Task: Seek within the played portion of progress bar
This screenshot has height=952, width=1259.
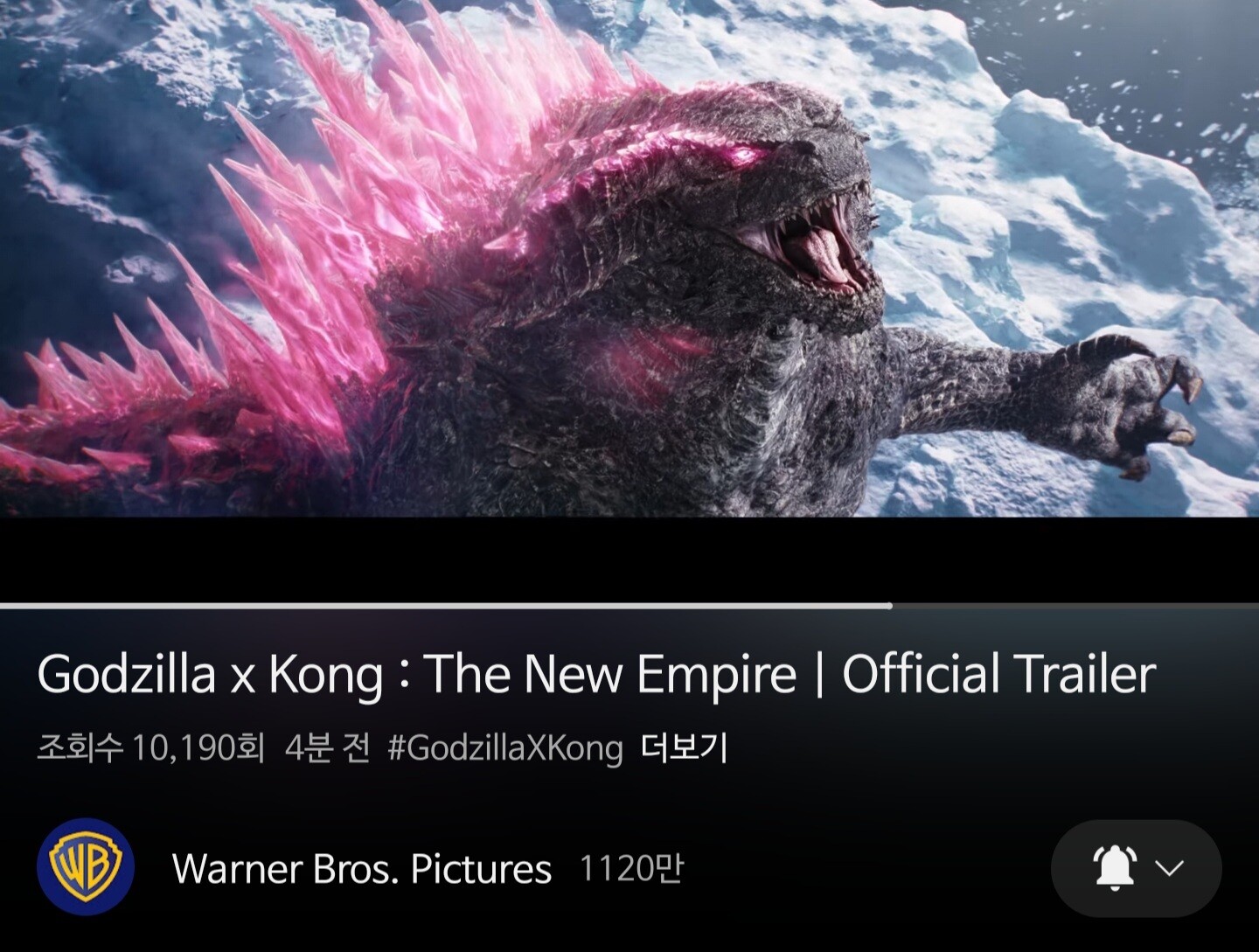Action: pos(446,605)
